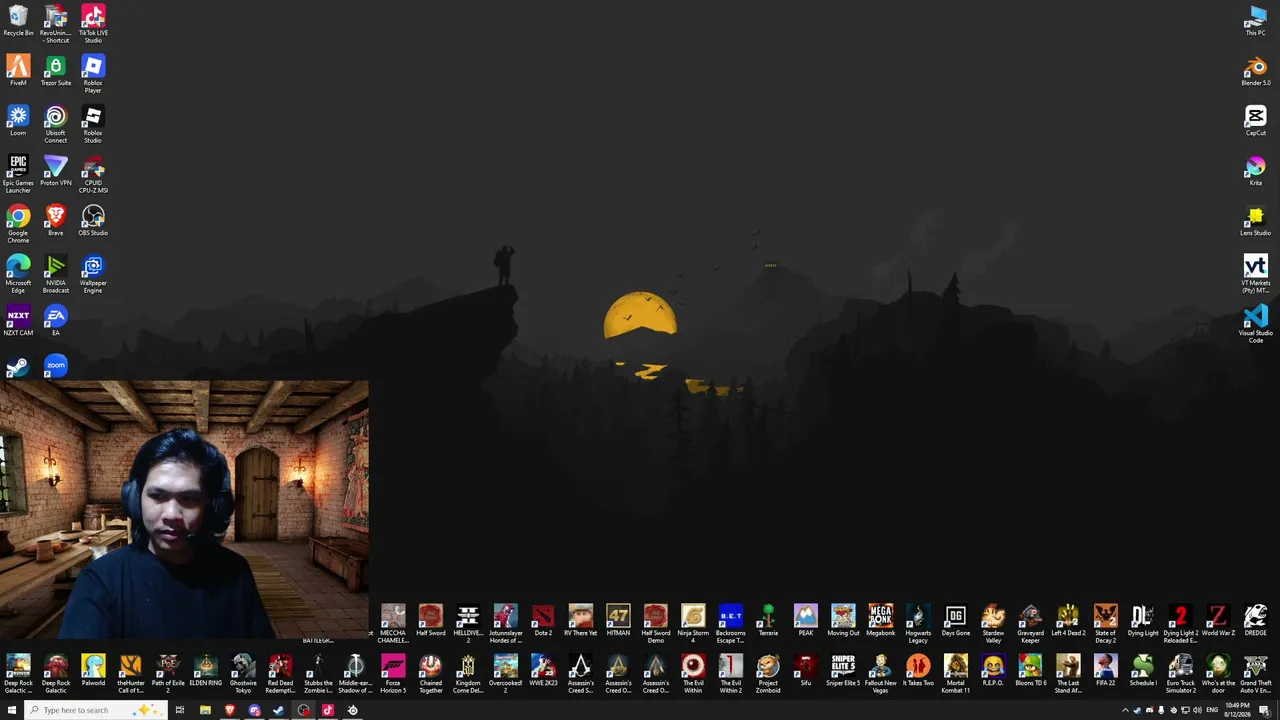Launch Ubisoft Connect from desktop

(56, 124)
